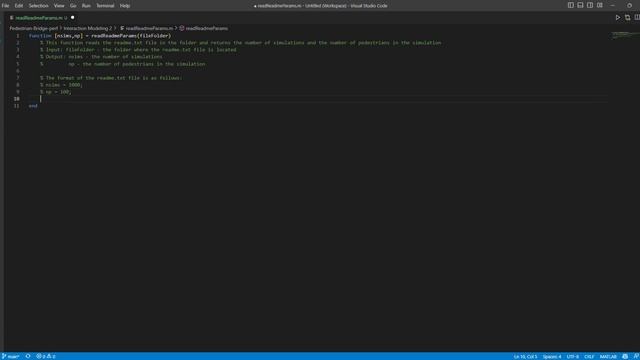
Task: Open the Help menu
Action: (x=125, y=6)
